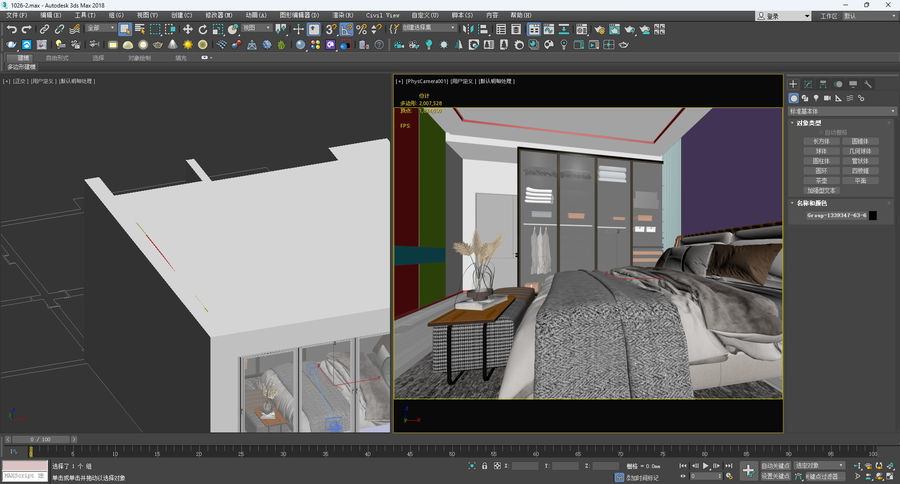Click the yellow sun light icon
The image size is (900, 484).
[188, 44]
